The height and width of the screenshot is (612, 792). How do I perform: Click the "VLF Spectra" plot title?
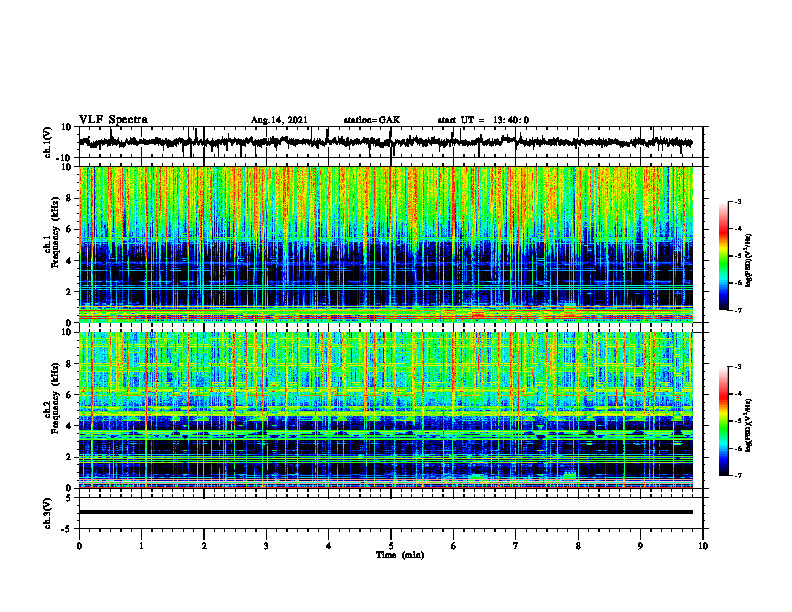(x=113, y=120)
